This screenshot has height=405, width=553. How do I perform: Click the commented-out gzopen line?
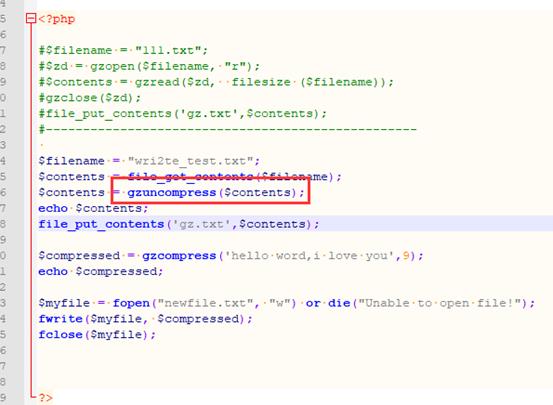149,66
